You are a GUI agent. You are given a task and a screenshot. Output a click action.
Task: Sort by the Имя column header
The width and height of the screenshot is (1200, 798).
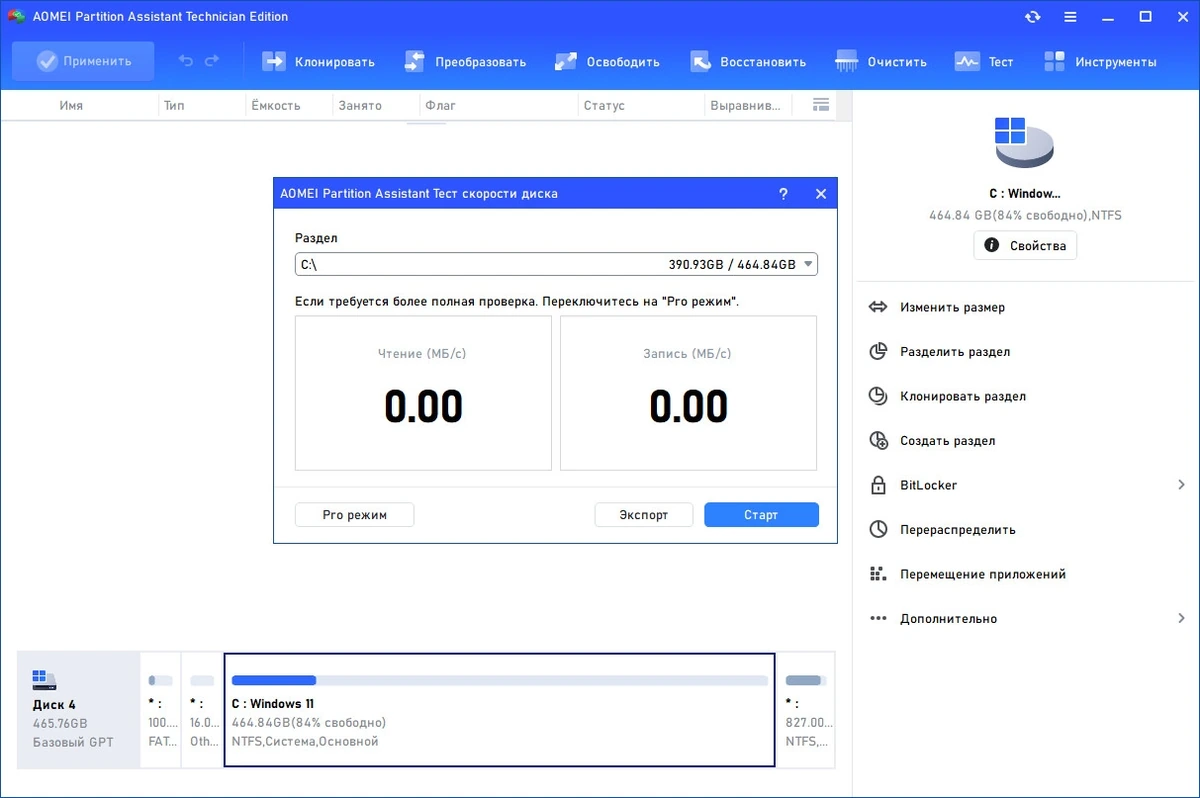71,105
